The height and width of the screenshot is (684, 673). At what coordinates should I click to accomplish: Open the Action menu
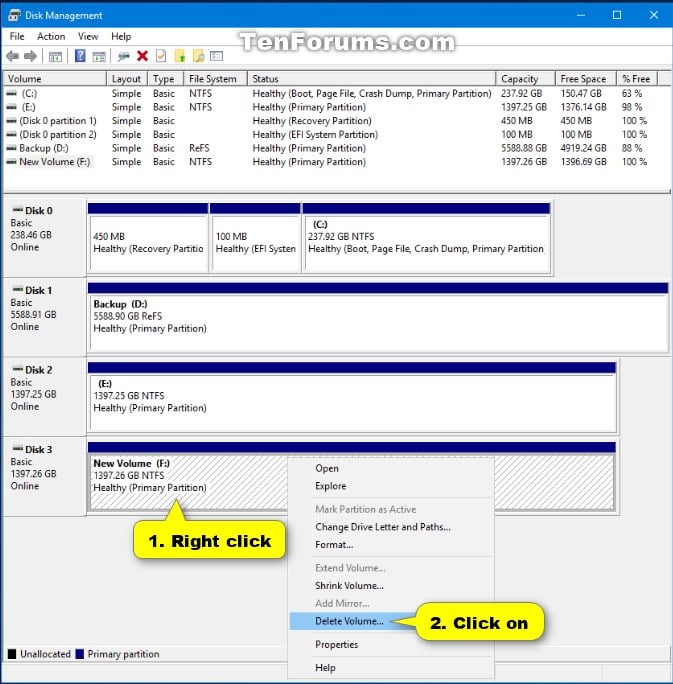click(x=51, y=36)
